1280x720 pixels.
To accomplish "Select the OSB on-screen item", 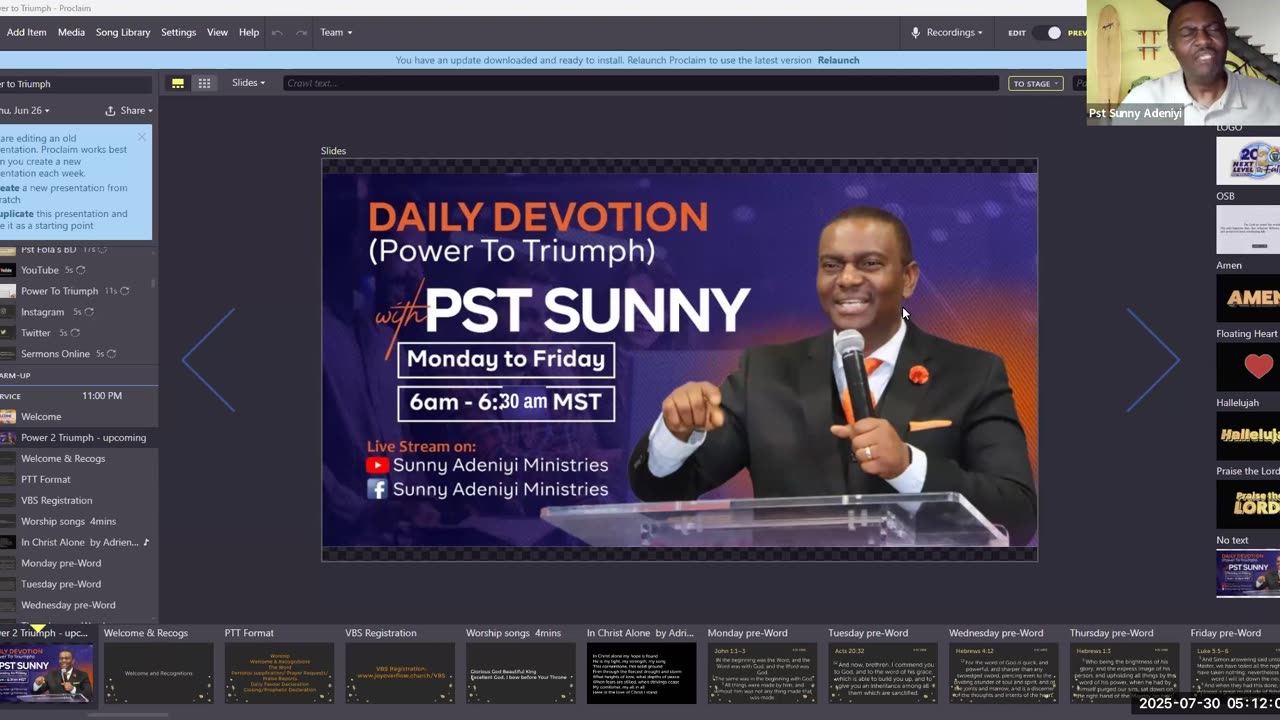I will coord(1248,229).
